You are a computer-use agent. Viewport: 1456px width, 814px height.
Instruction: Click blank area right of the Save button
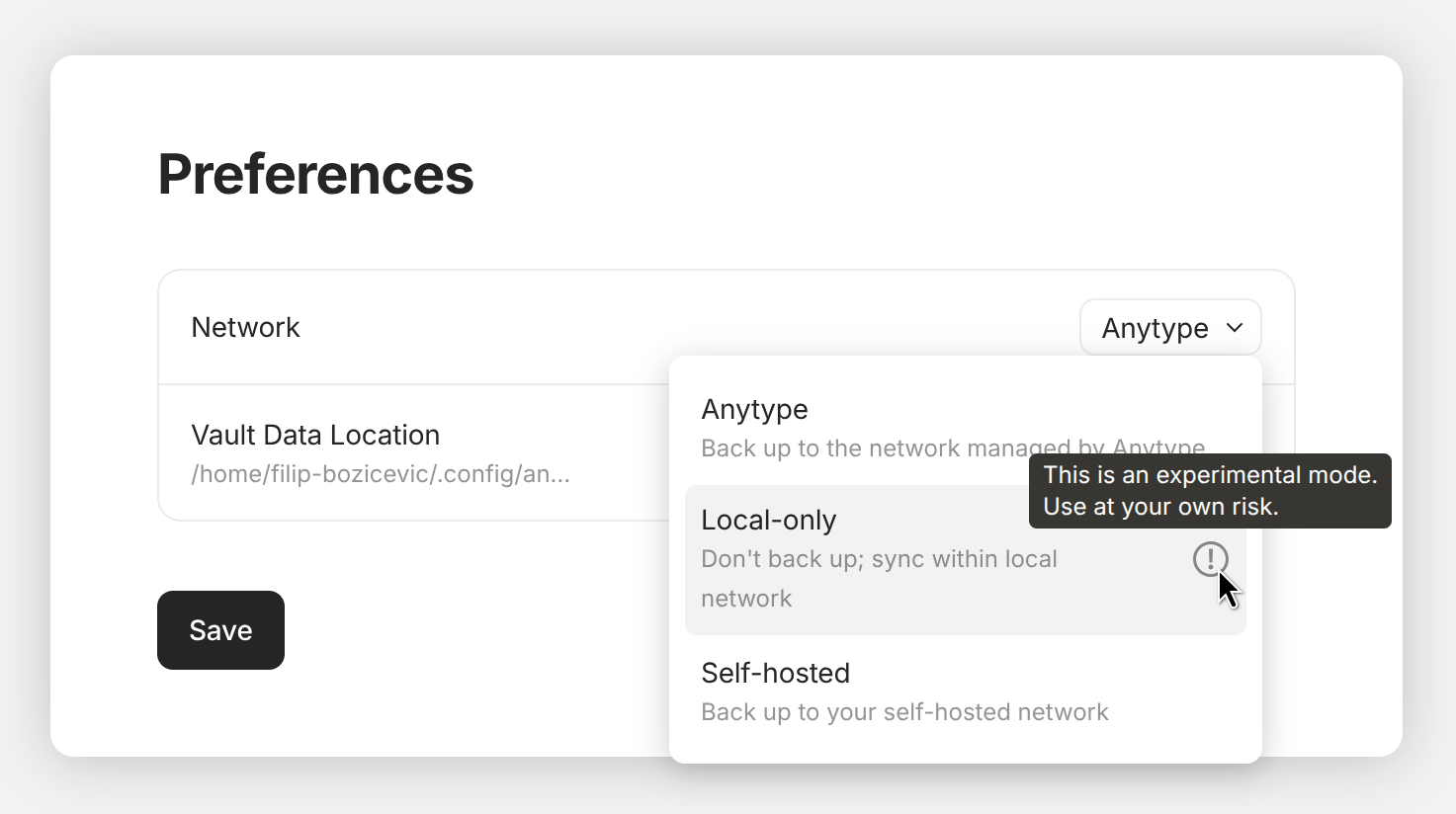tap(474, 630)
